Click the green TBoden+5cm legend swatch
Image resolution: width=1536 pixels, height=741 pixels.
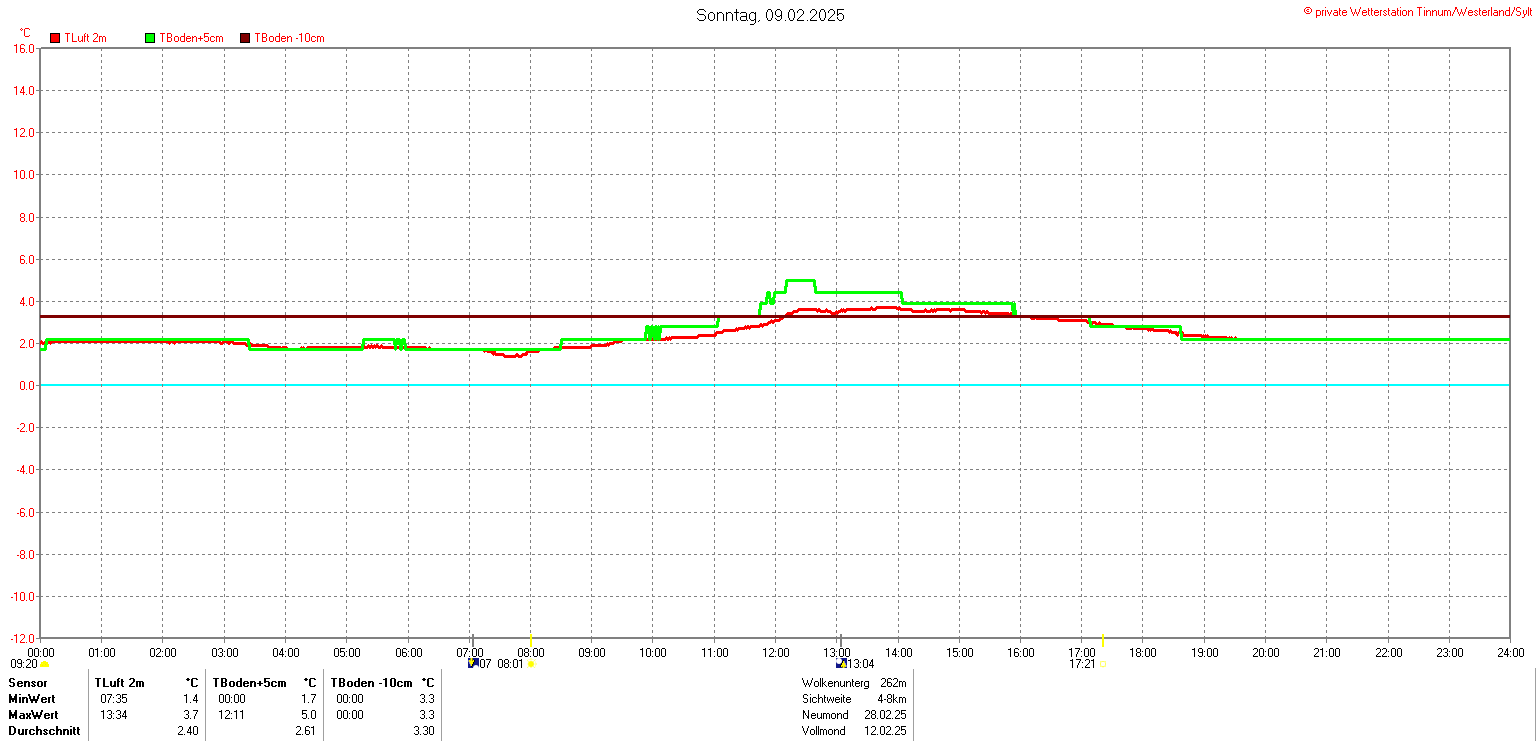click(x=151, y=38)
